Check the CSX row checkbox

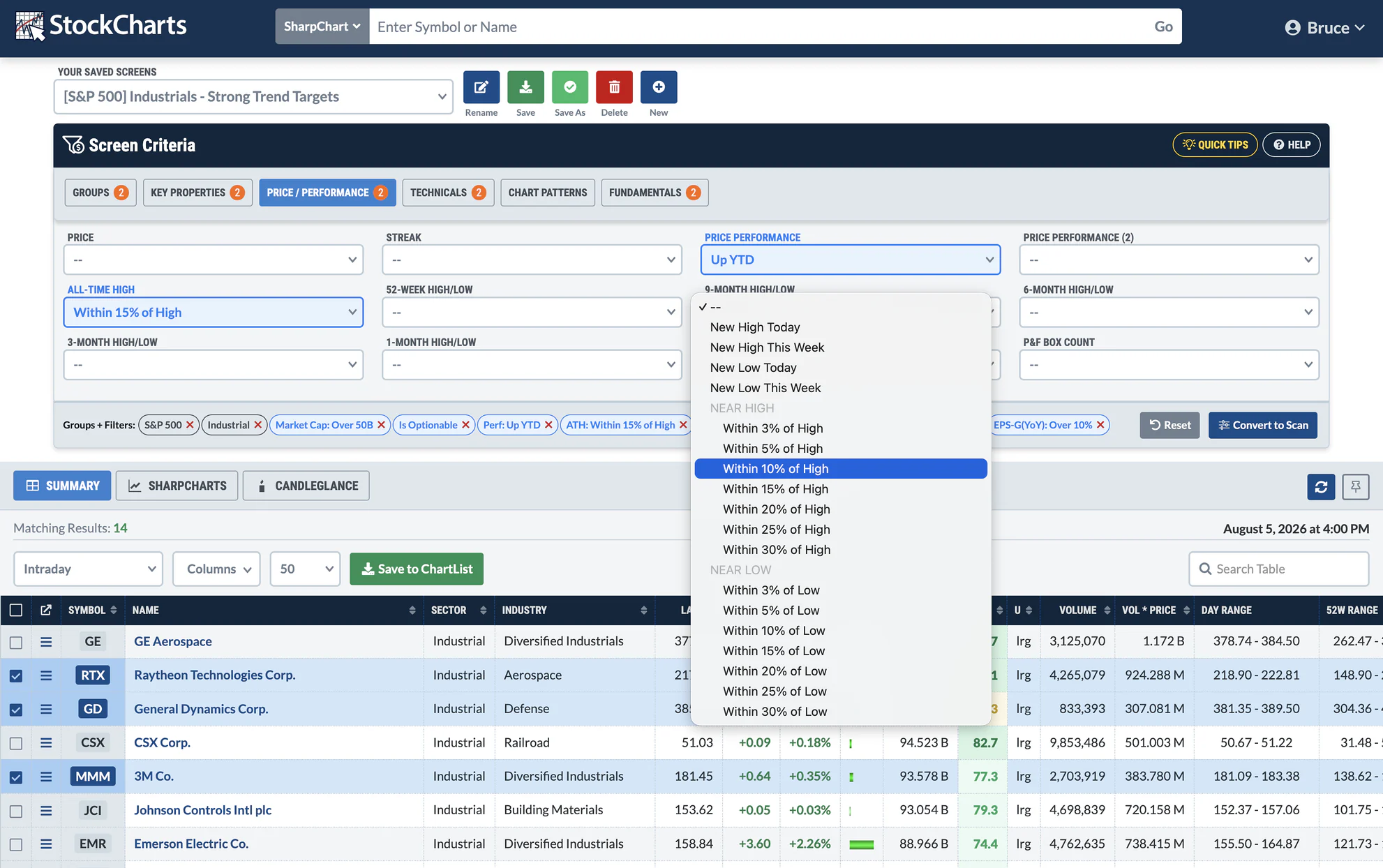click(x=16, y=743)
